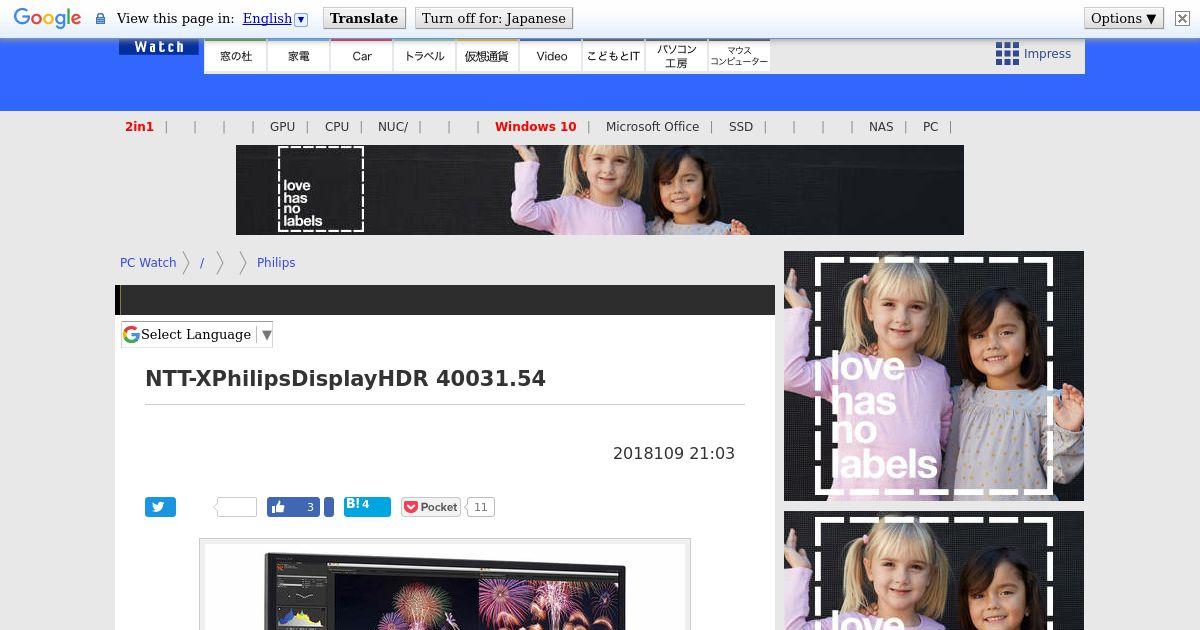Click the Impress grid icon

1007,54
